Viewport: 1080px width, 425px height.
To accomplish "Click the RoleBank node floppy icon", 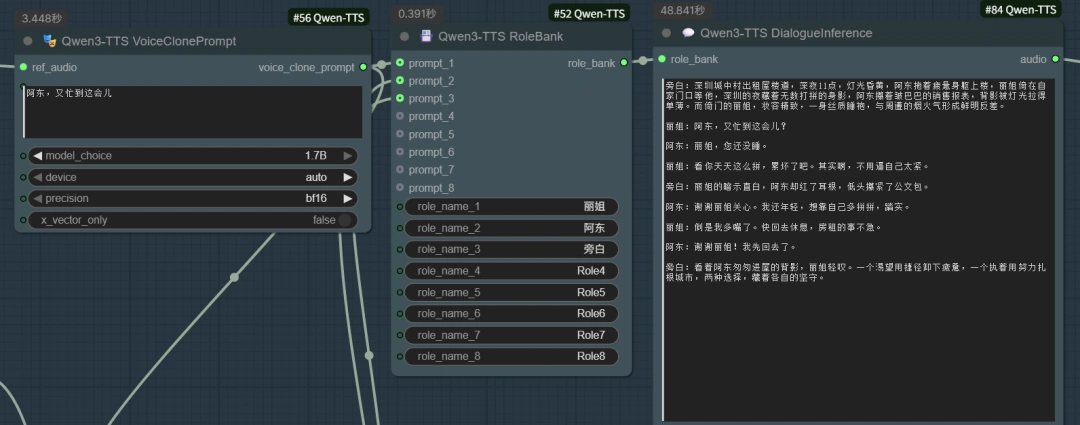I will [426, 37].
